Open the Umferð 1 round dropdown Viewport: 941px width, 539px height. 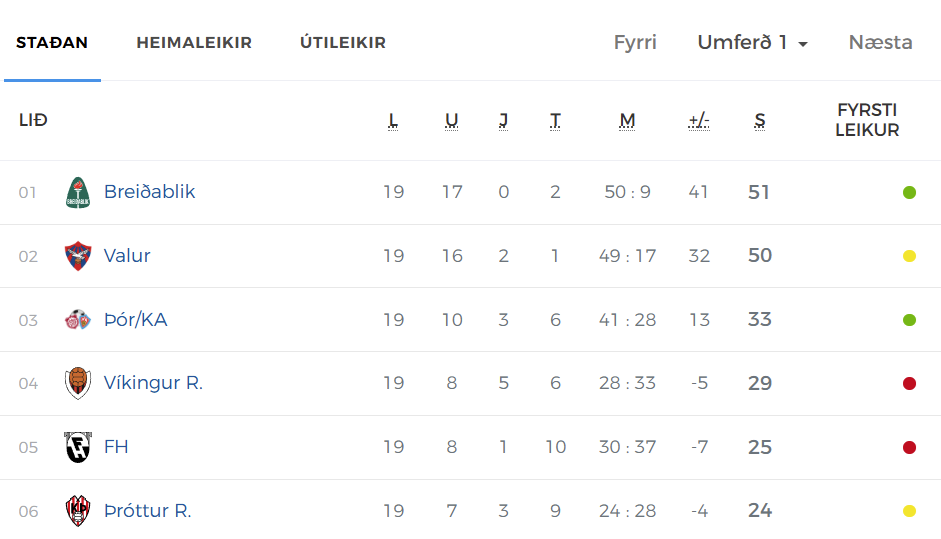(x=753, y=43)
